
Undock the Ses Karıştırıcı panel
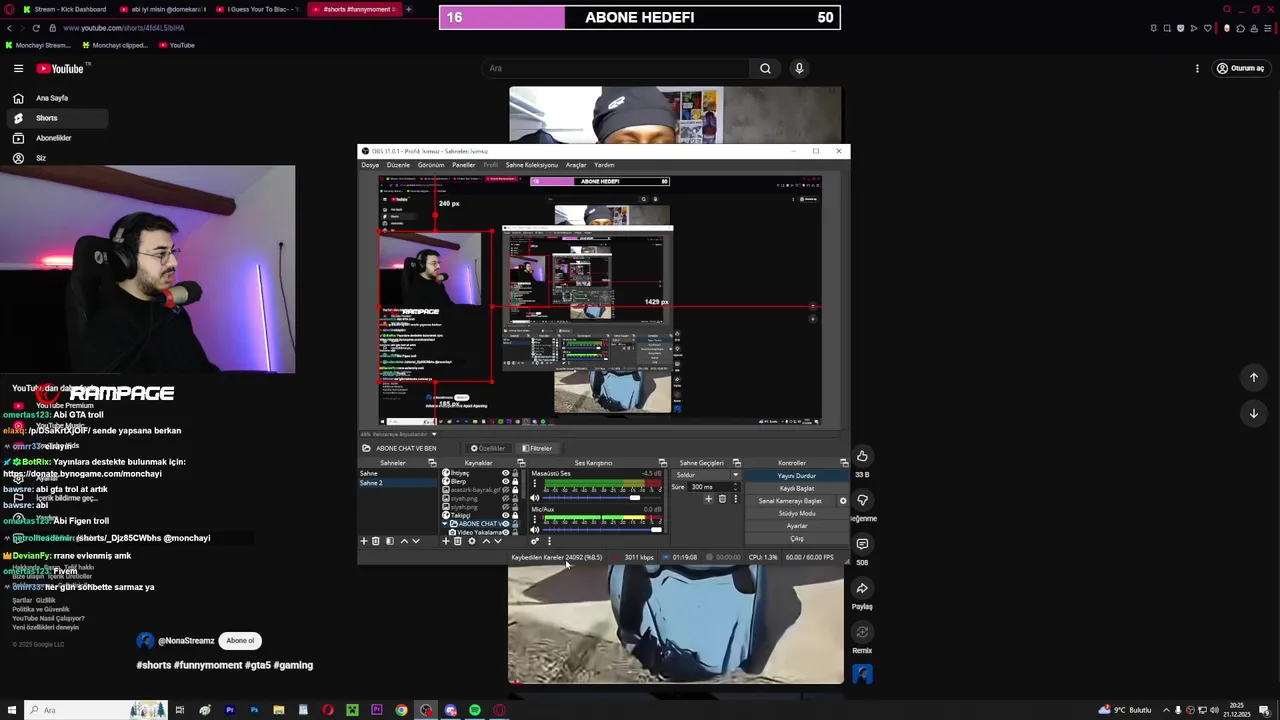663,463
